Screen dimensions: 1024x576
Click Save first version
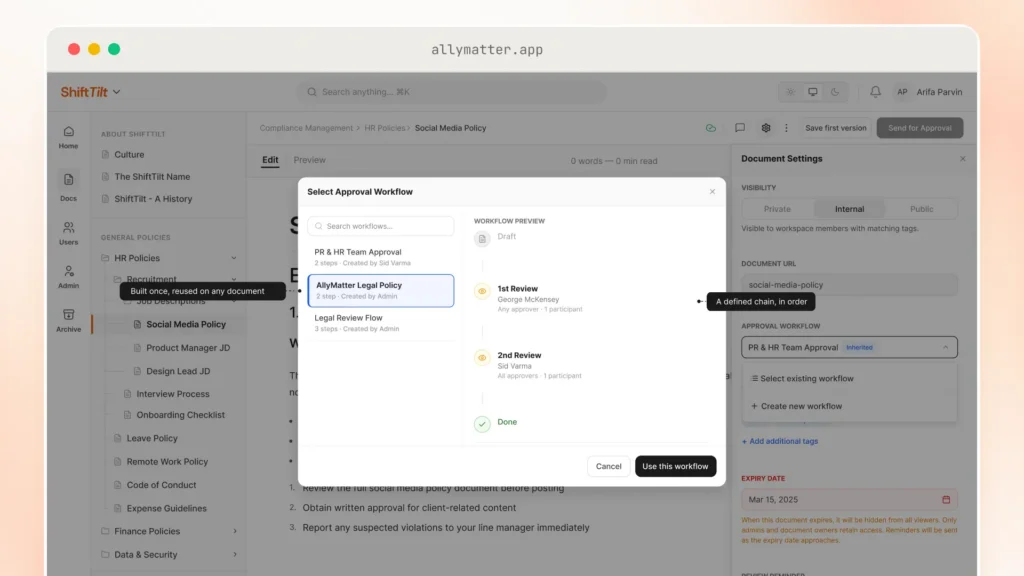pos(835,128)
